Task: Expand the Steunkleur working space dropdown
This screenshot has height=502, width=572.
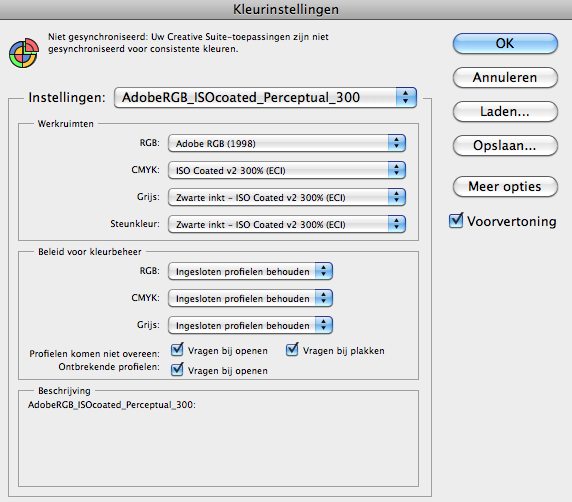Action: point(287,224)
